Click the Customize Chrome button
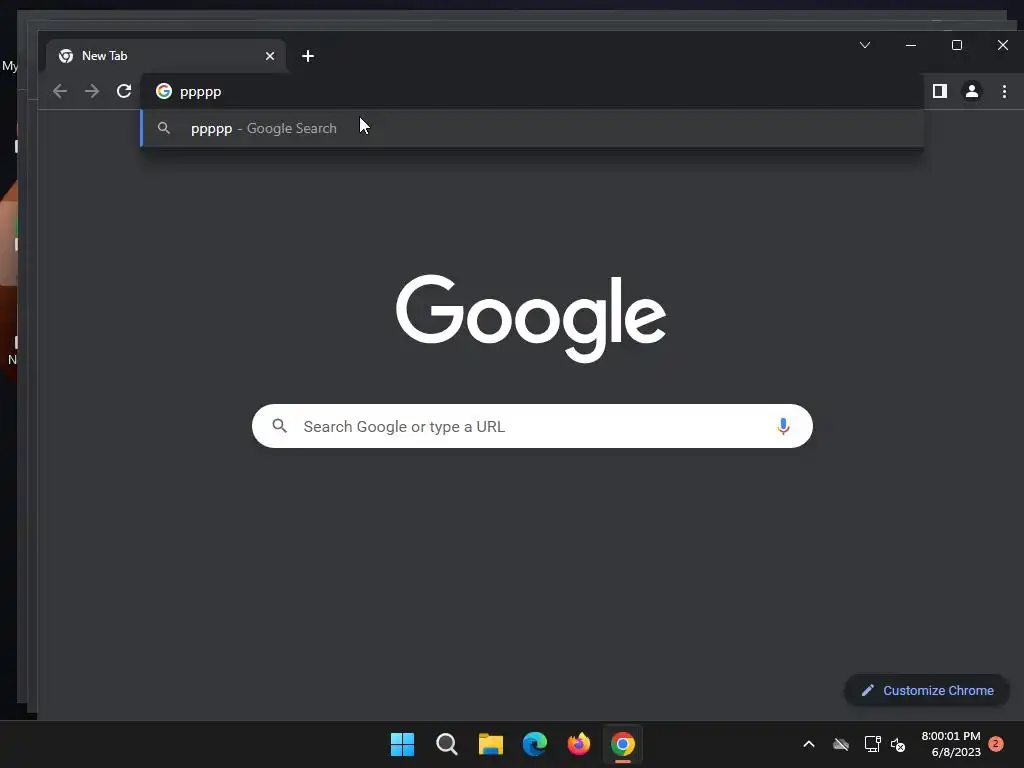 pos(927,690)
